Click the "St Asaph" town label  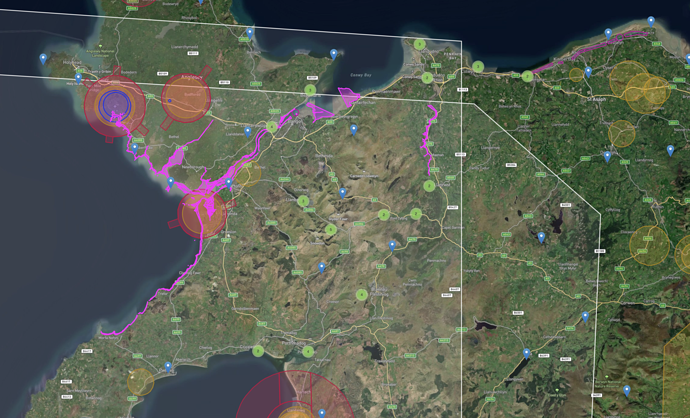(x=597, y=99)
